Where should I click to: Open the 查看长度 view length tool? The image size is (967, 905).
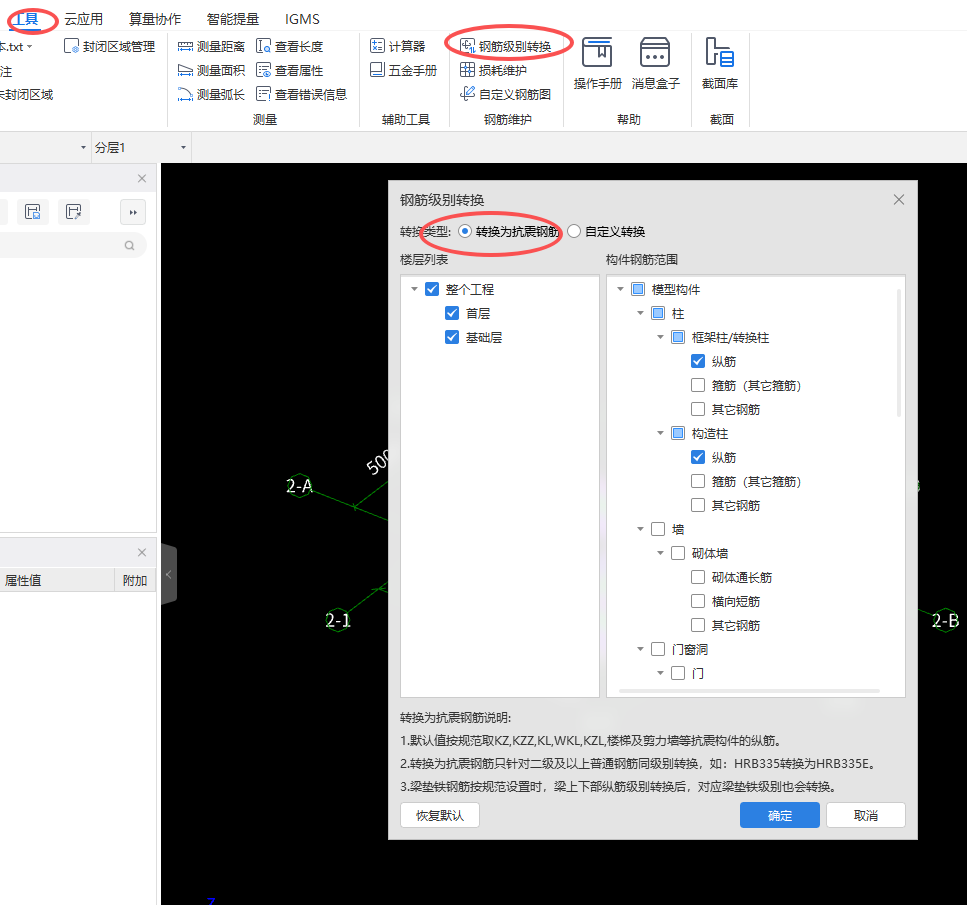coord(289,46)
